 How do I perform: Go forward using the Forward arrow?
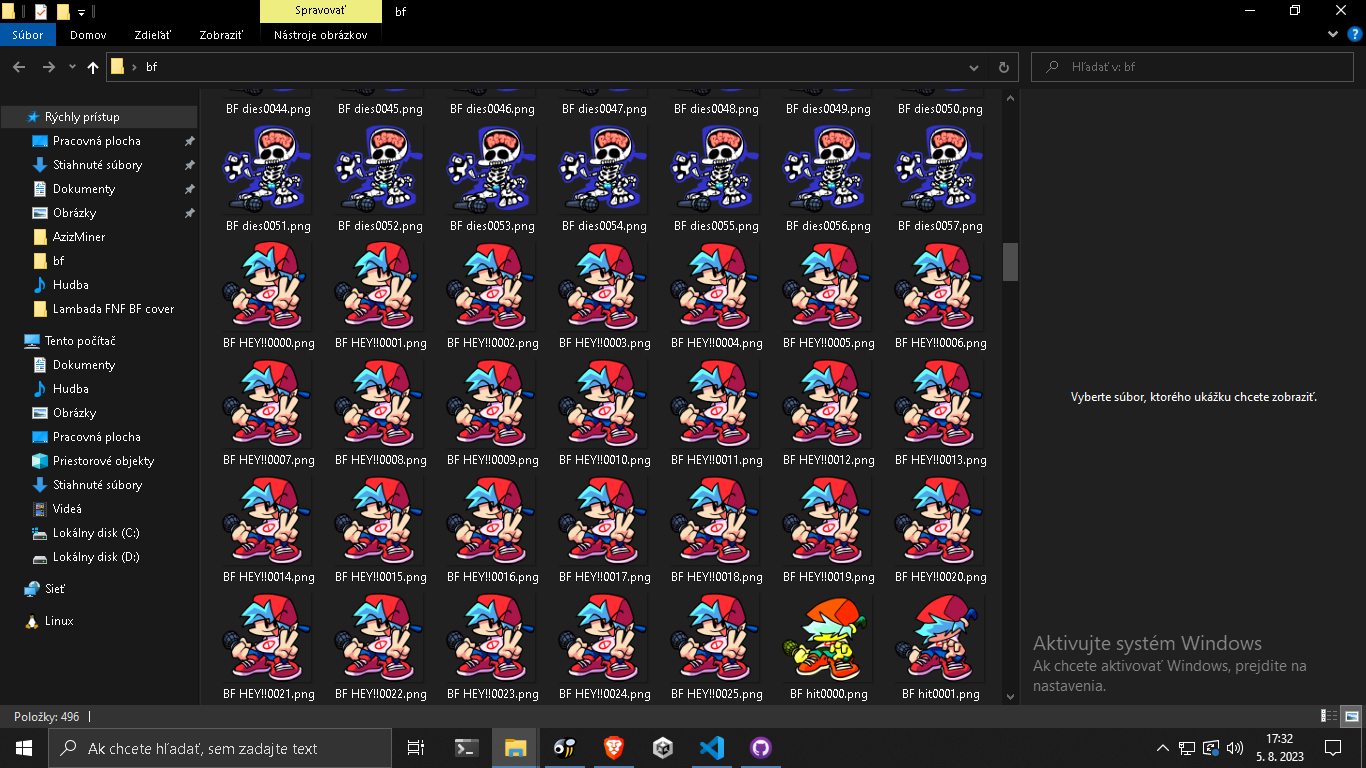tap(48, 67)
